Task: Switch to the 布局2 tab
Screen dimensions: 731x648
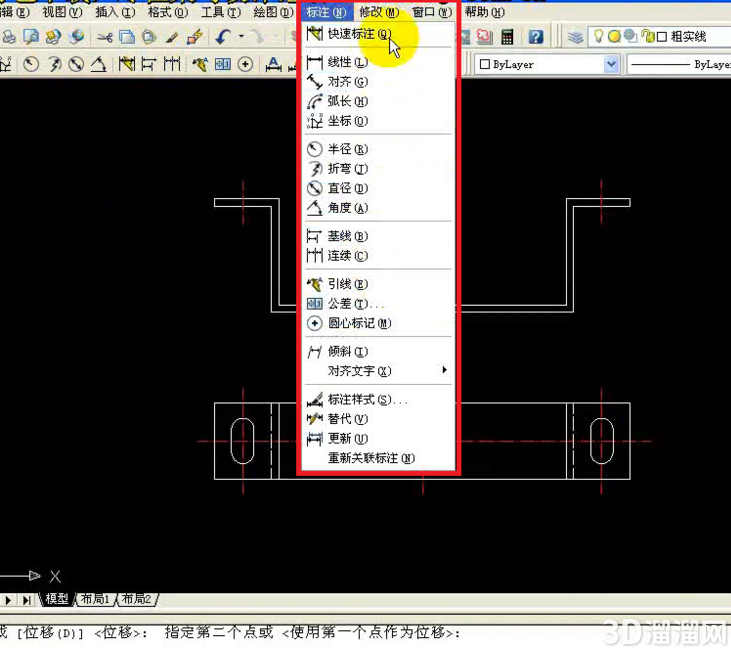Action: tap(136, 599)
